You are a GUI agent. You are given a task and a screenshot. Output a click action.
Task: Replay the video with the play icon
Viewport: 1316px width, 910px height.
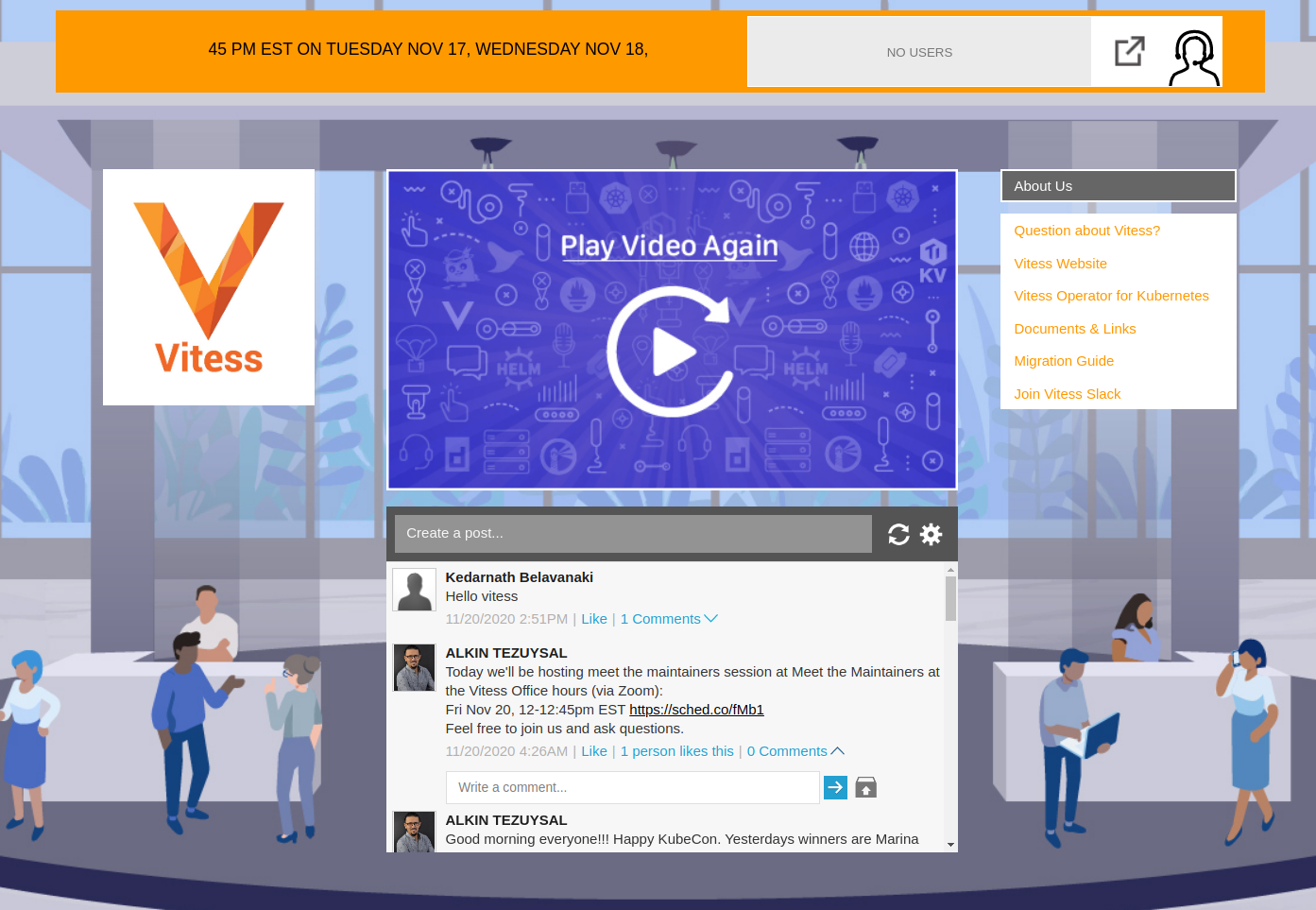pyautogui.click(x=671, y=352)
